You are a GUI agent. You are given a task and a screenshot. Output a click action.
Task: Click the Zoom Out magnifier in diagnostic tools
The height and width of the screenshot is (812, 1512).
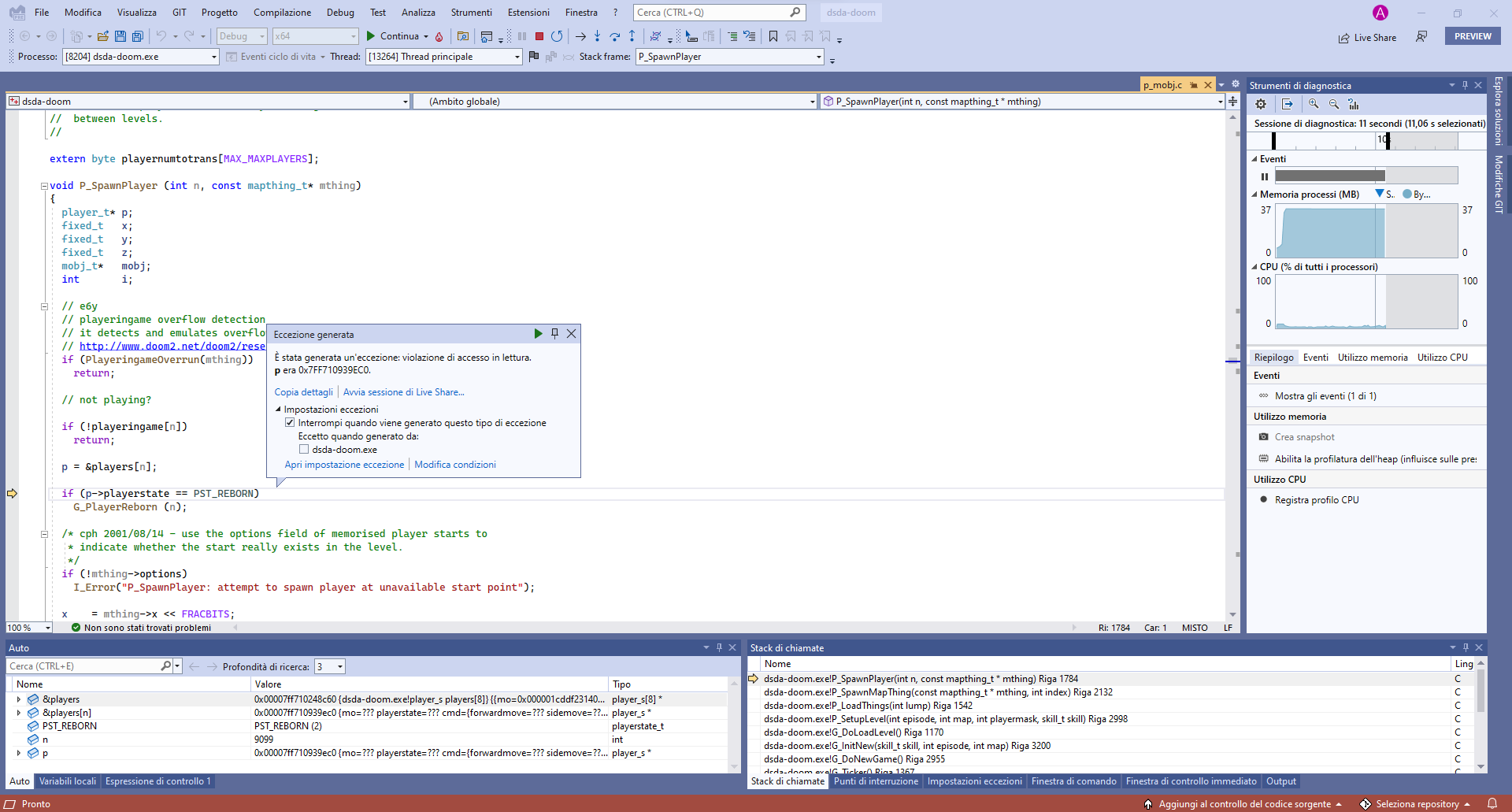(x=1334, y=104)
